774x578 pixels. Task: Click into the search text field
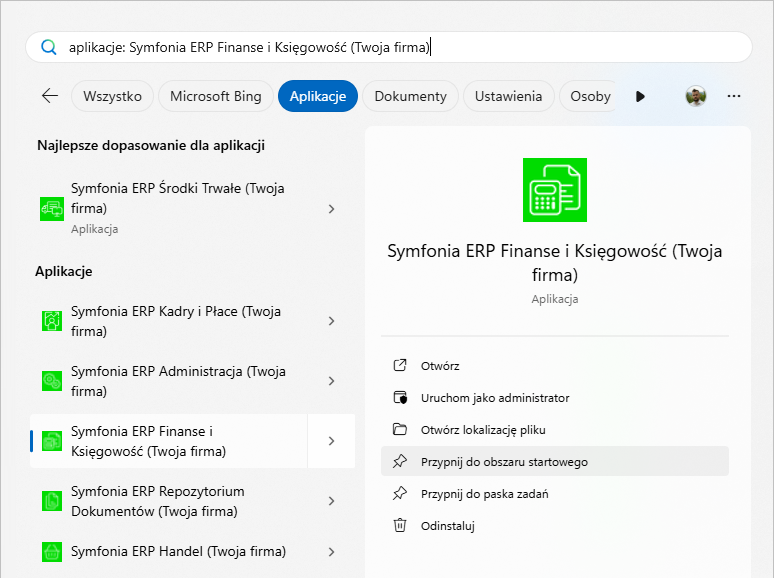click(400, 47)
